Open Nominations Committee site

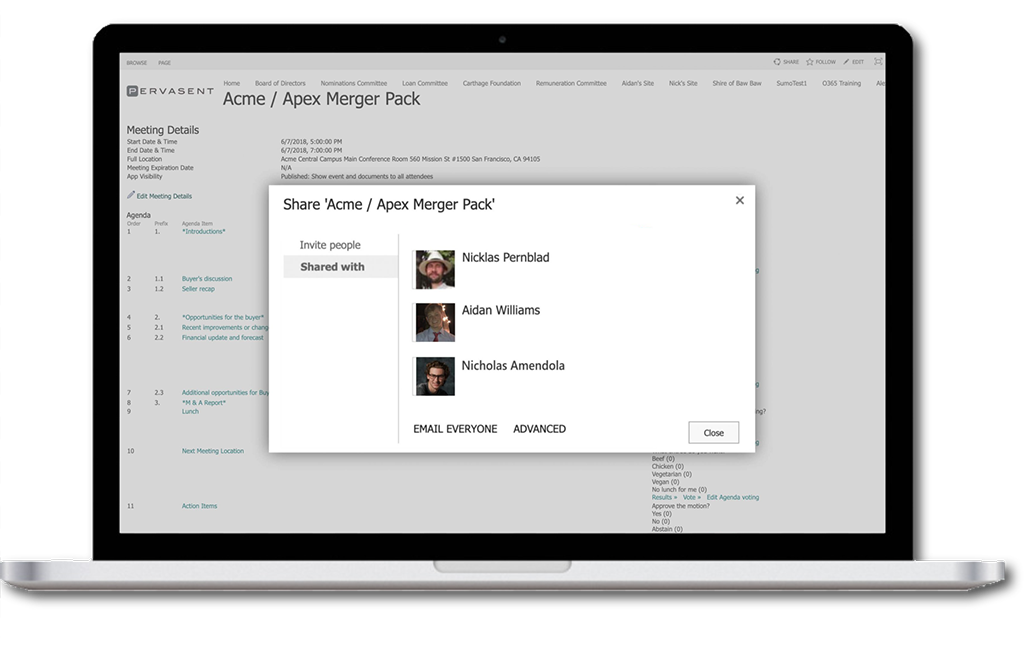353,84
